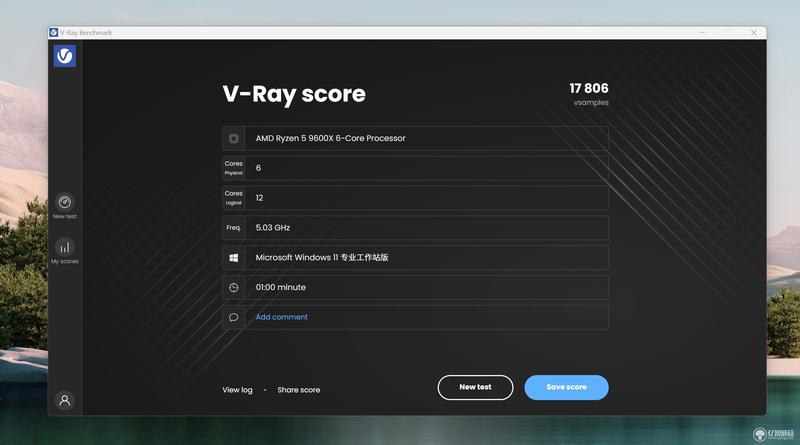Click the Cores Physical label
Image resolution: width=800 pixels, height=445 pixels.
pyautogui.click(x=234, y=168)
